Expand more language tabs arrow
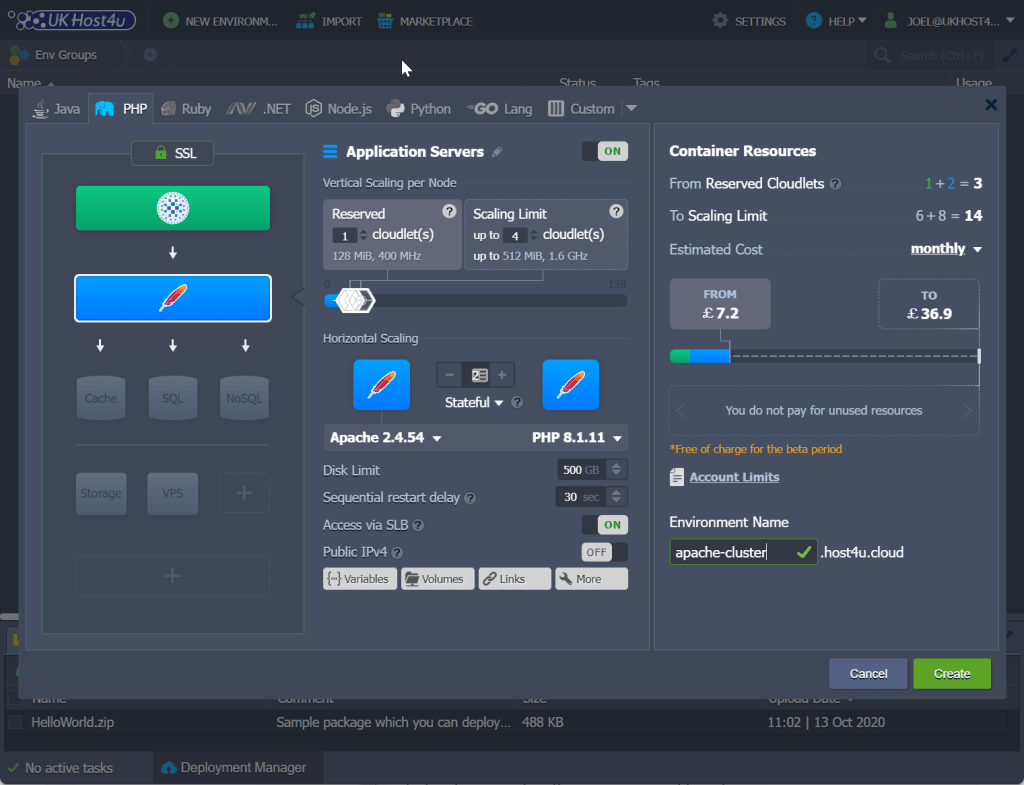The image size is (1024, 785). click(x=632, y=108)
